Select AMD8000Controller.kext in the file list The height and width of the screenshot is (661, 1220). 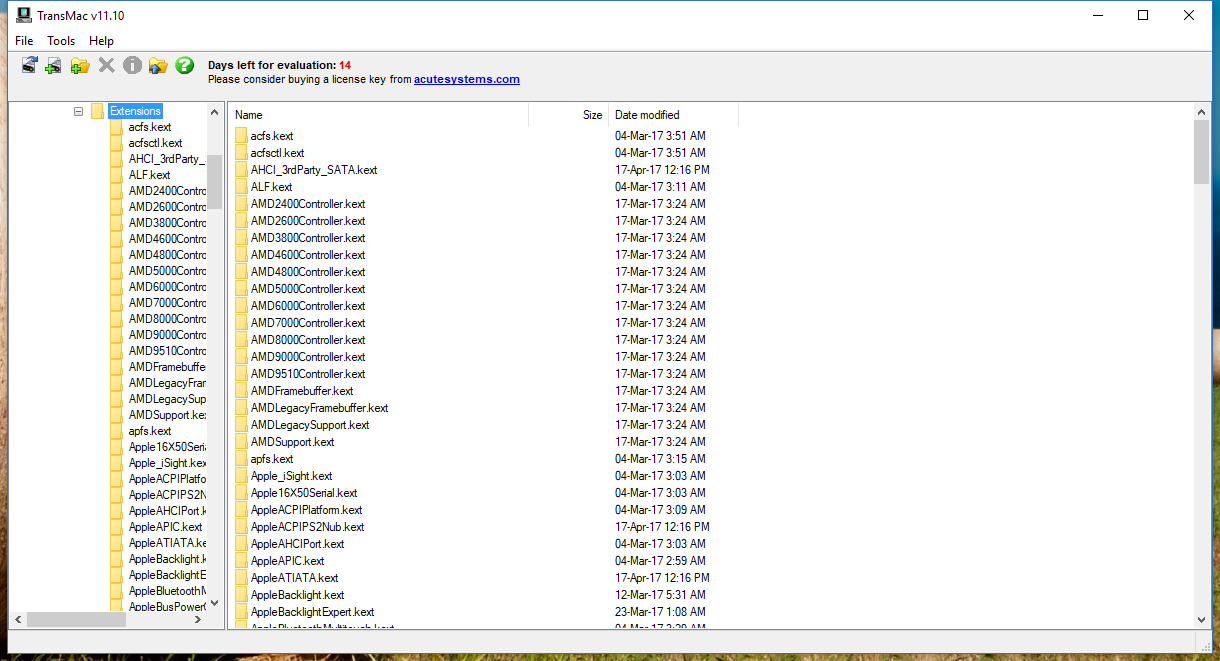coord(308,340)
